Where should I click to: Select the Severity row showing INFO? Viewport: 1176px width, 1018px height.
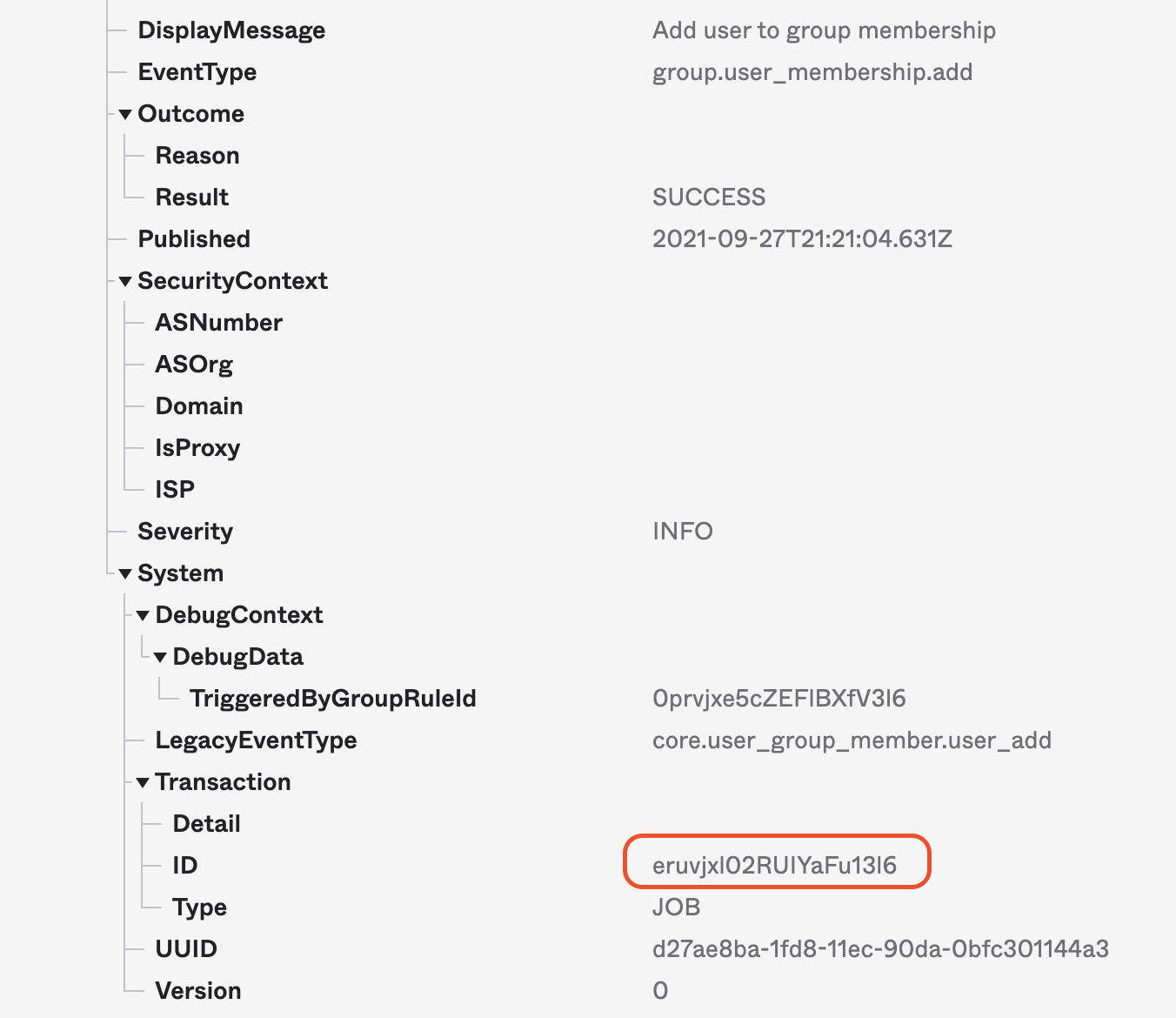(x=185, y=531)
